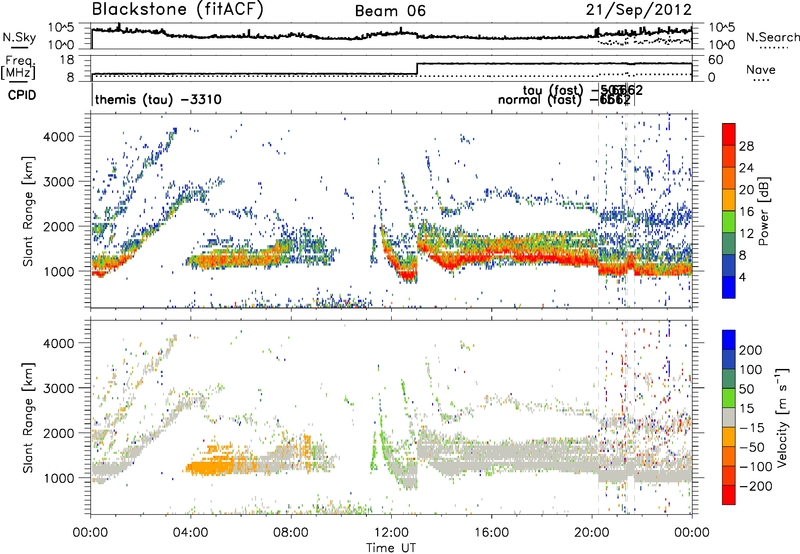
Task: Click the 'Nave' legend label
Action: (x=761, y=69)
